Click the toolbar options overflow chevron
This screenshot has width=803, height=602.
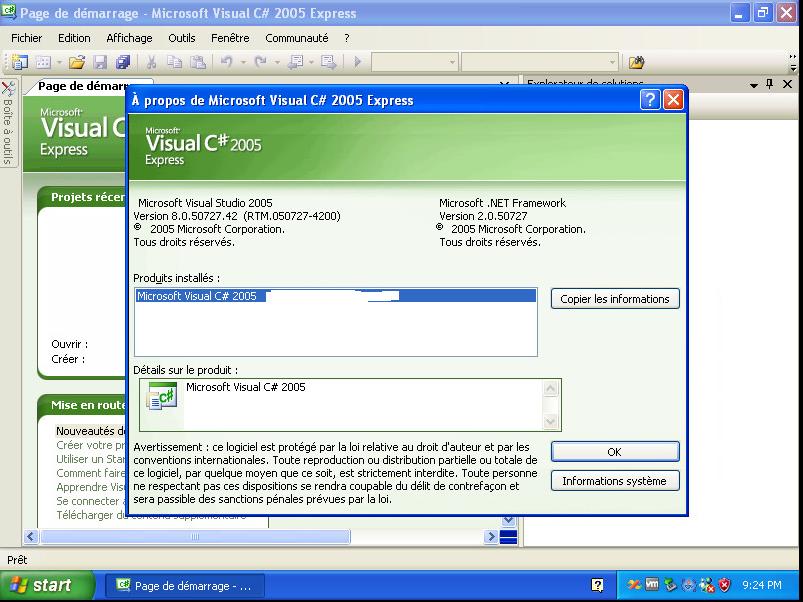[793, 62]
